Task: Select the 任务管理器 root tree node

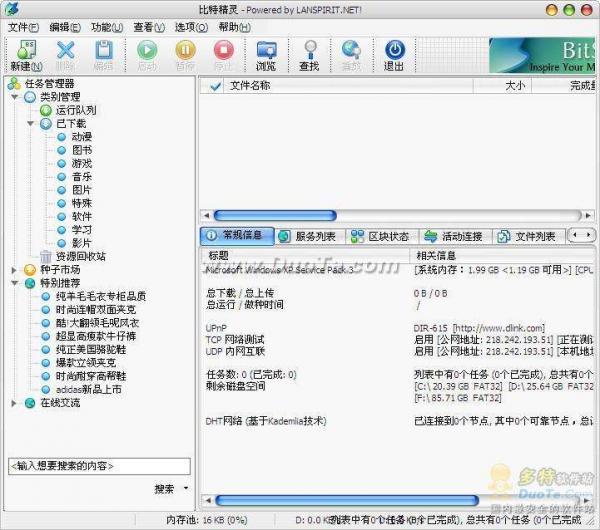Action: pyautogui.click(x=49, y=83)
